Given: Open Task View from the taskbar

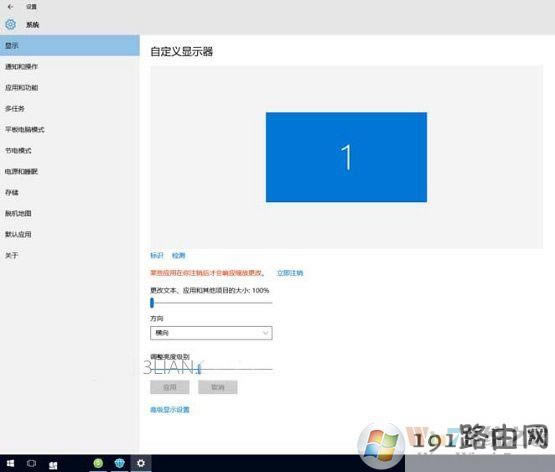Looking at the screenshot, I should tap(32, 463).
